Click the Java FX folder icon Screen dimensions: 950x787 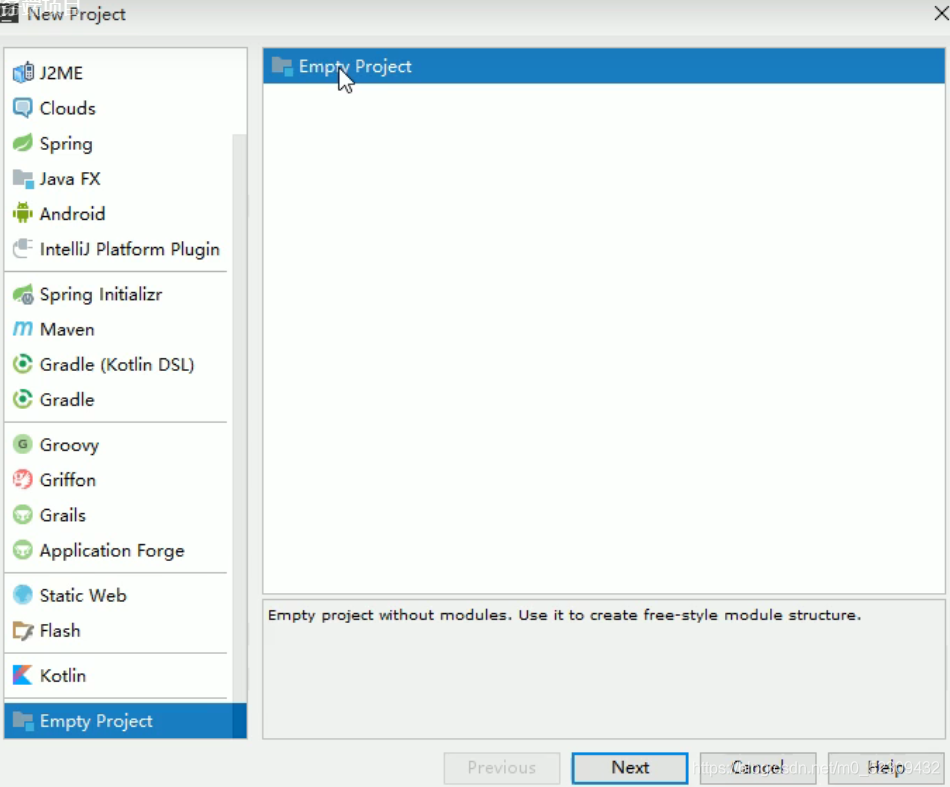click(x=23, y=179)
